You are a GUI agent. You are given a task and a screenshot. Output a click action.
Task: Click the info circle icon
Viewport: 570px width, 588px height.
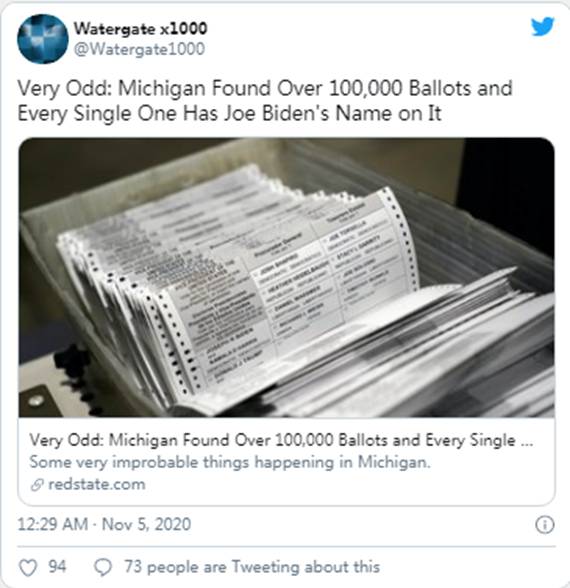[x=544, y=525]
